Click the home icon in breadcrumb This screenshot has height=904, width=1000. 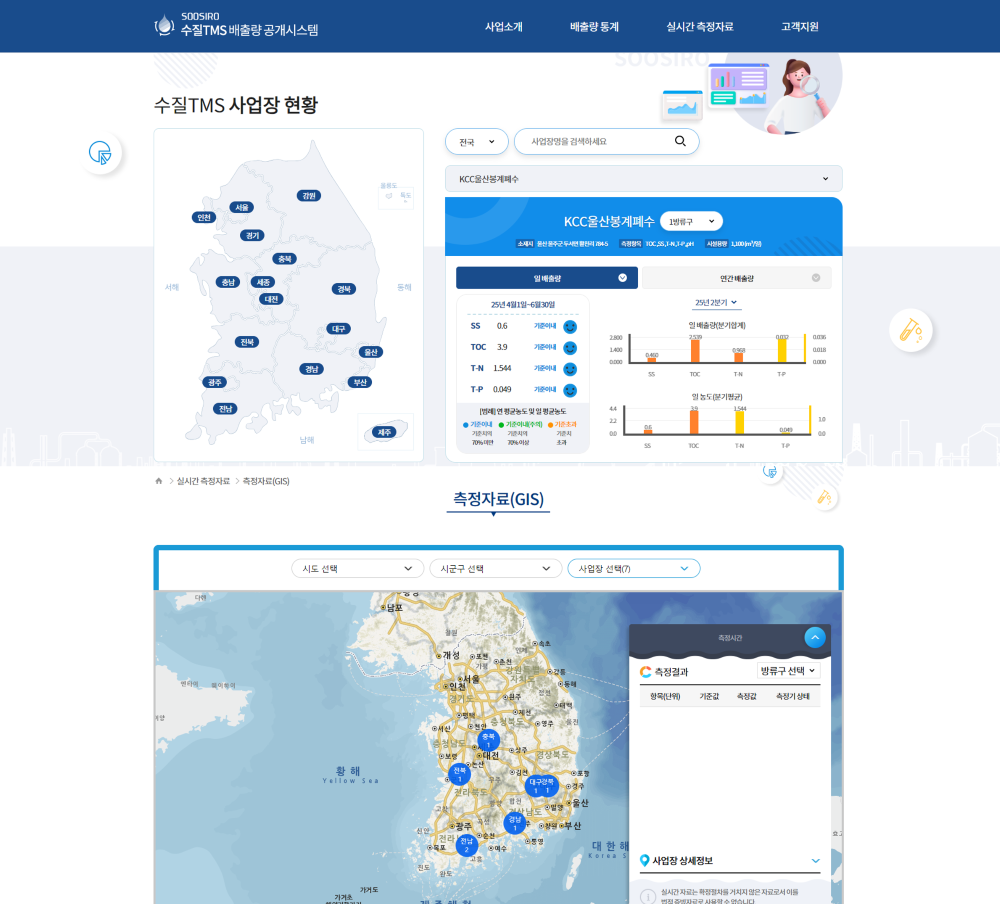159,481
